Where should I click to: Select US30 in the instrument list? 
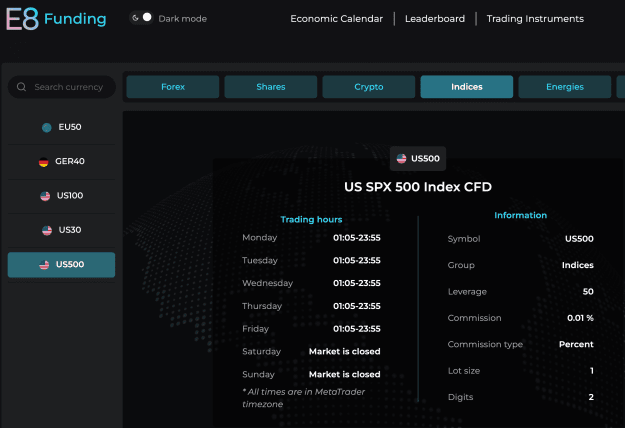[61, 230]
